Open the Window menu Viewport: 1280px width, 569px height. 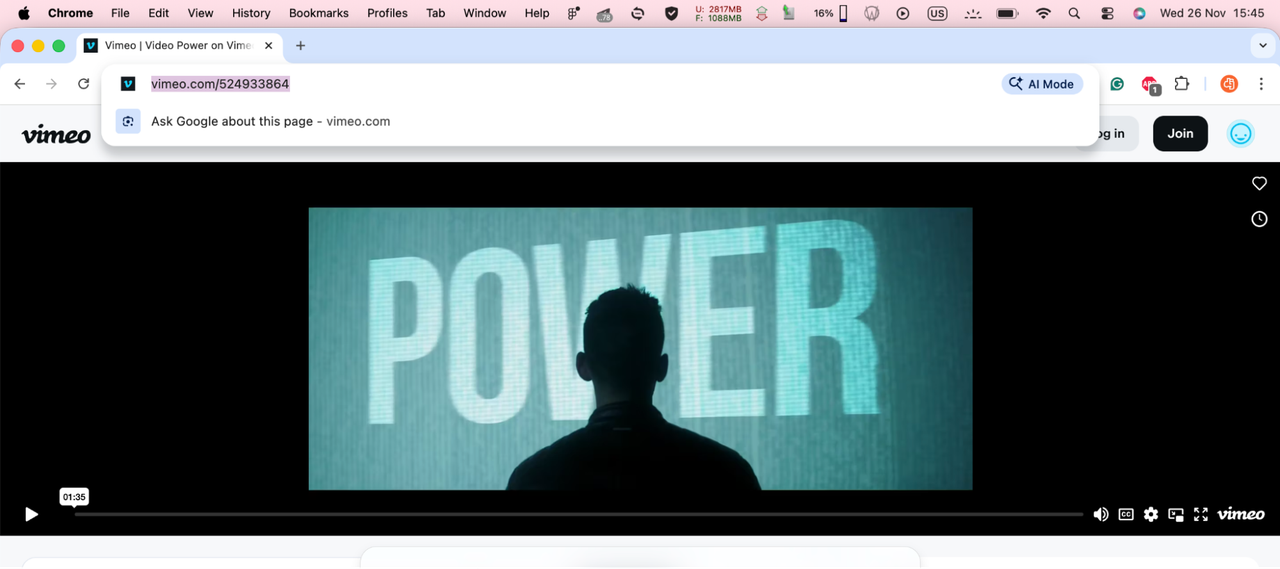point(485,13)
